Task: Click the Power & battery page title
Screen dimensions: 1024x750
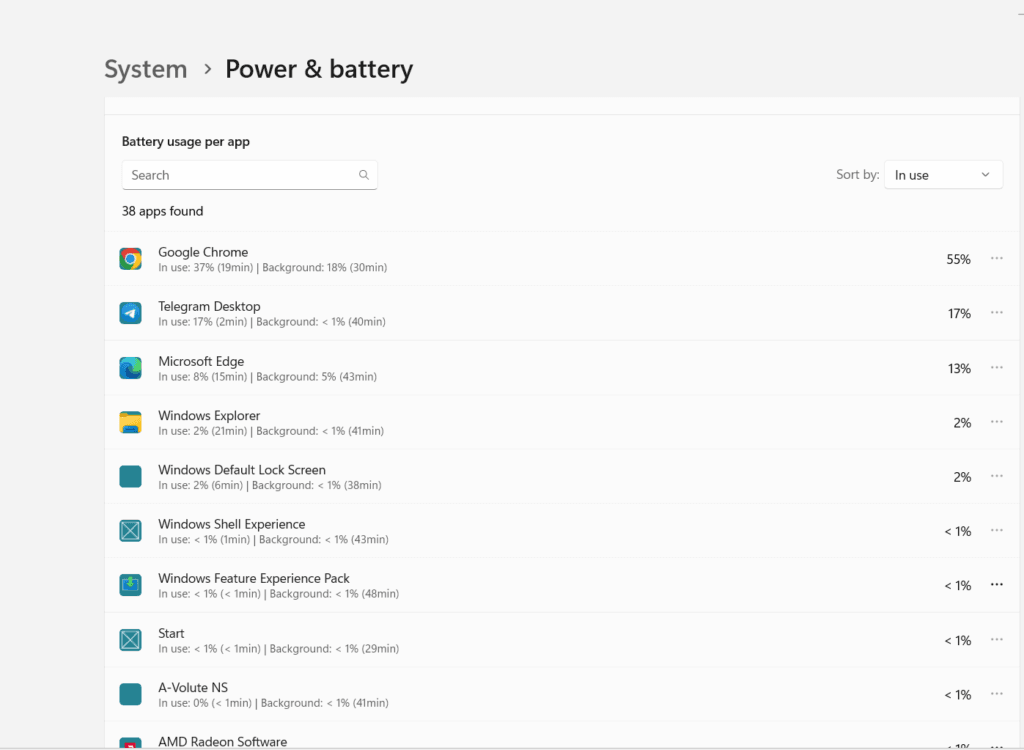Action: click(318, 69)
